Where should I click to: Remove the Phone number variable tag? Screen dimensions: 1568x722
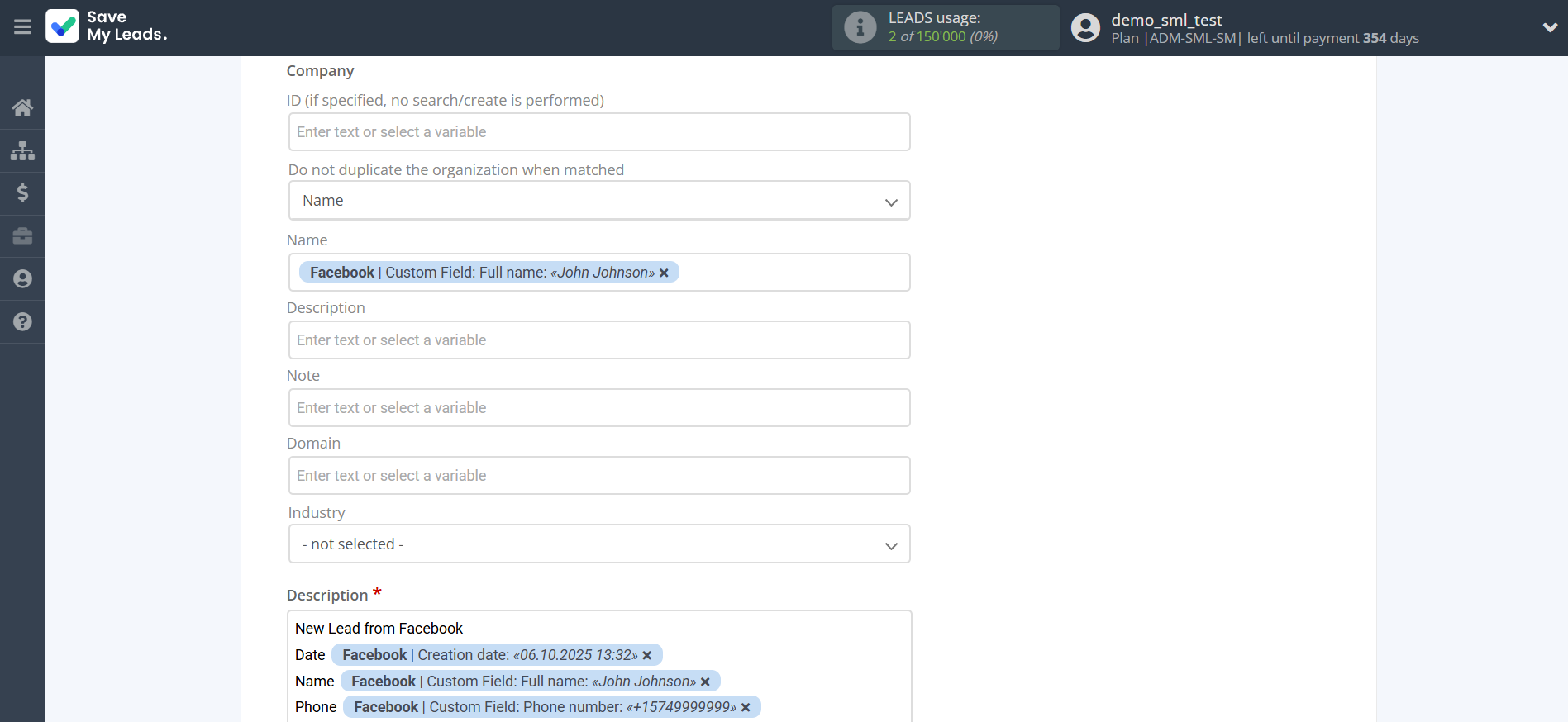click(x=746, y=707)
